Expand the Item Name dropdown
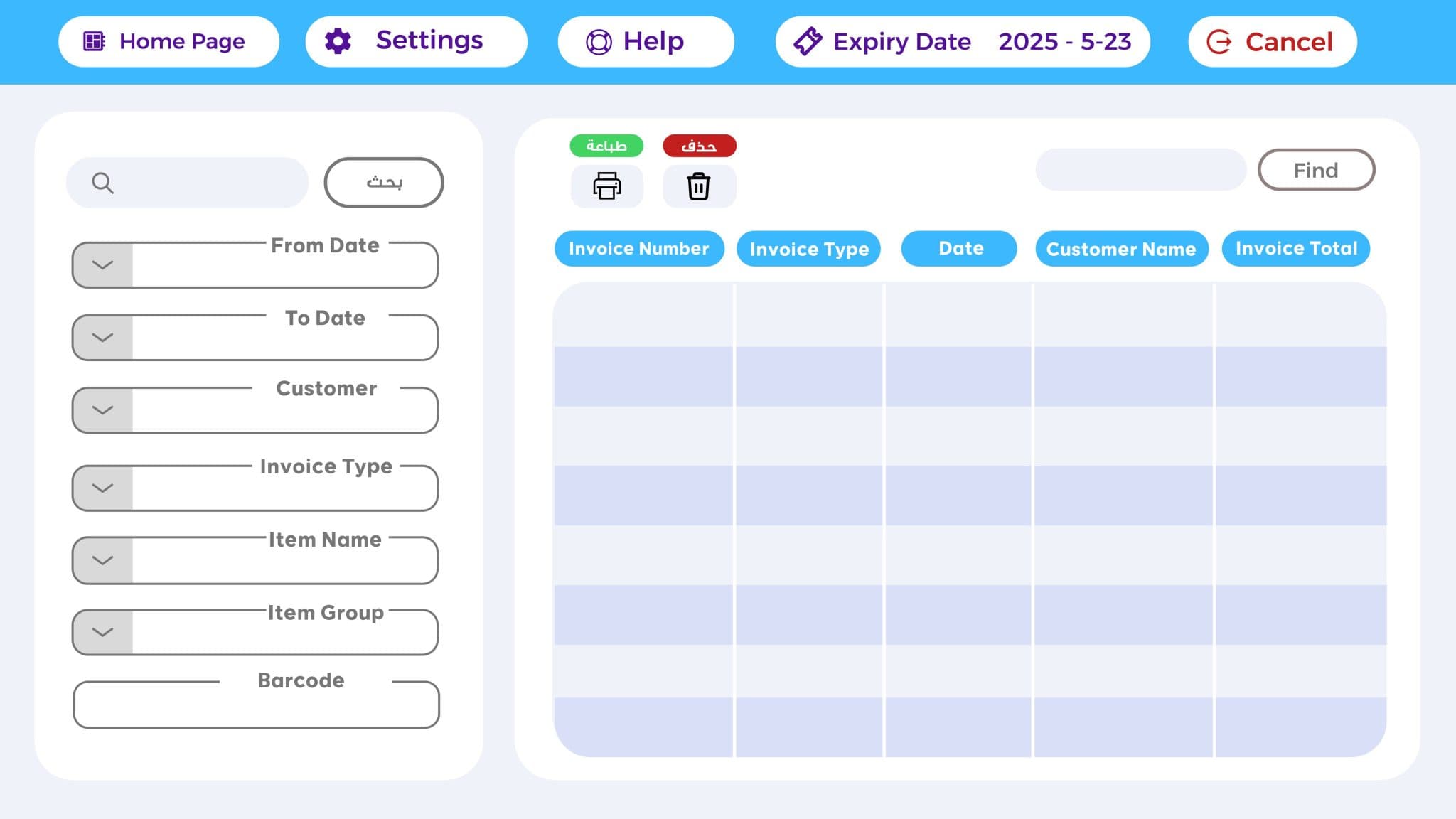1456x819 pixels. click(103, 561)
